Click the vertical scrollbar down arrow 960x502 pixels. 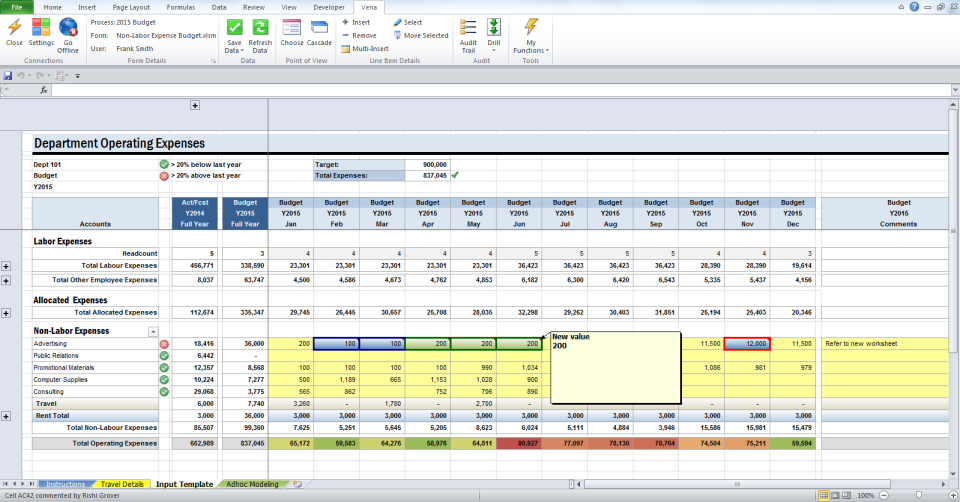click(953, 474)
